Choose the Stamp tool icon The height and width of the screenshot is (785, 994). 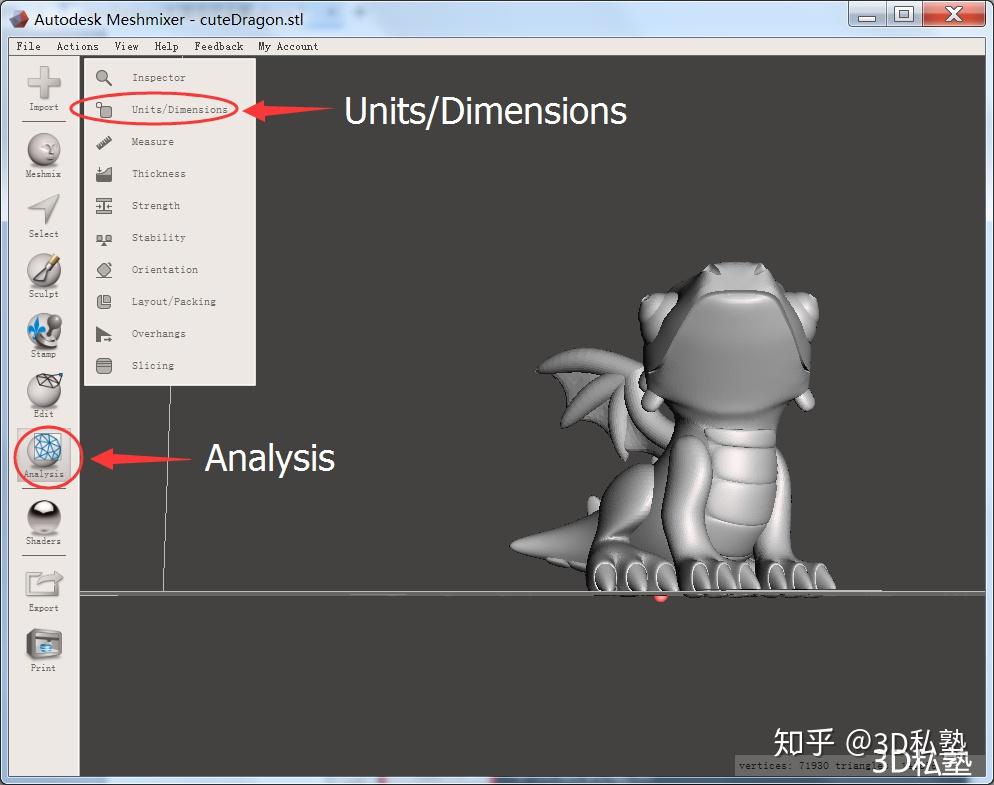pos(44,330)
